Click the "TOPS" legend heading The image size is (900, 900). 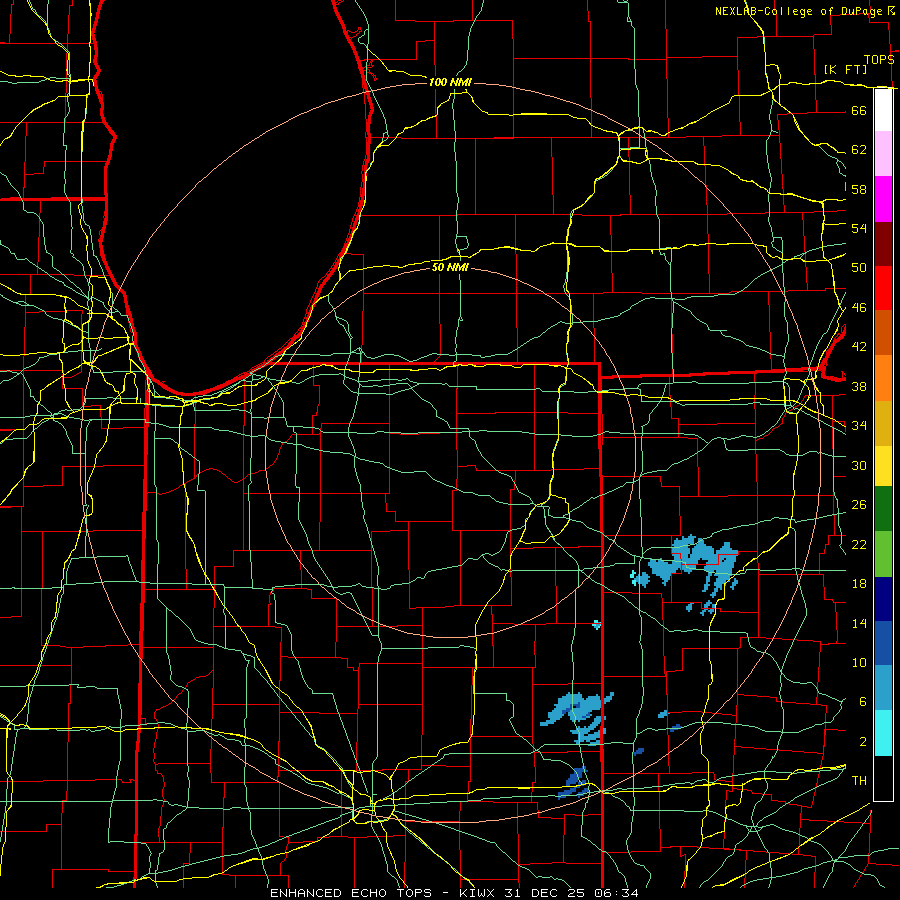point(879,60)
